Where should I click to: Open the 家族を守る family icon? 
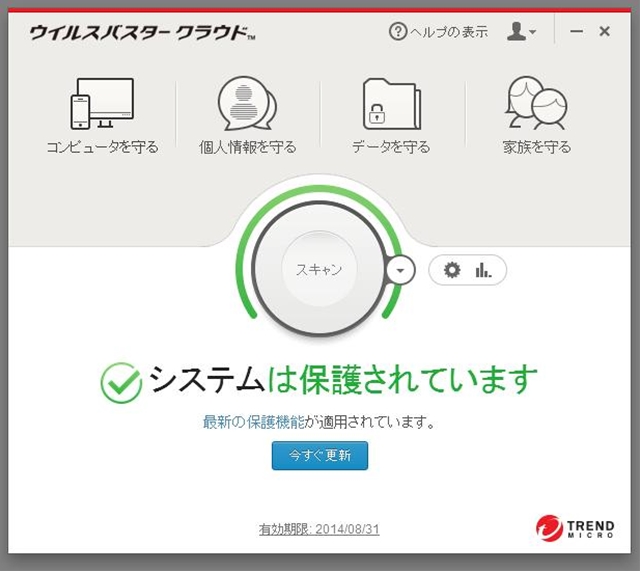point(536,103)
